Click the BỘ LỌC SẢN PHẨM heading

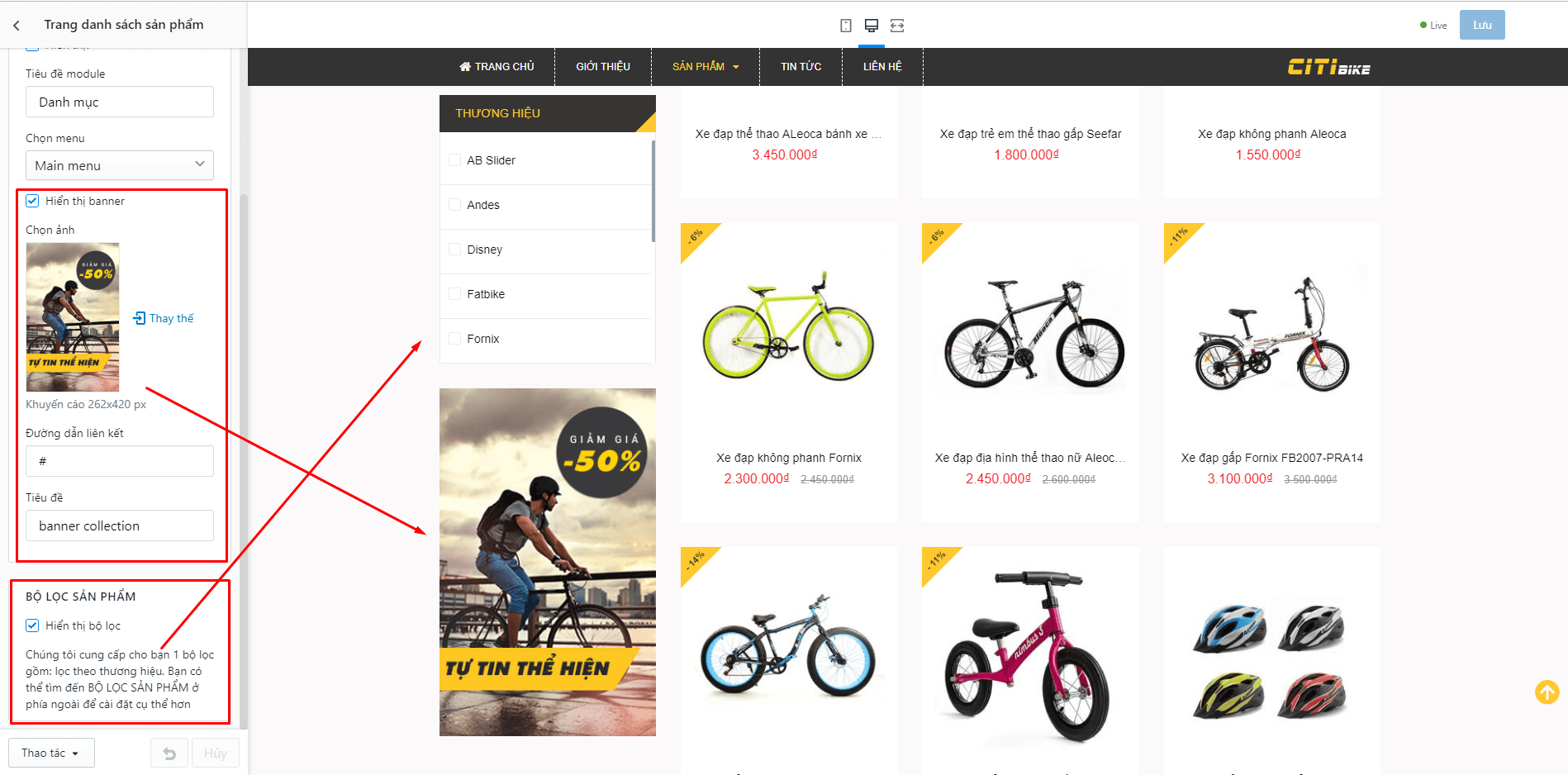(81, 597)
